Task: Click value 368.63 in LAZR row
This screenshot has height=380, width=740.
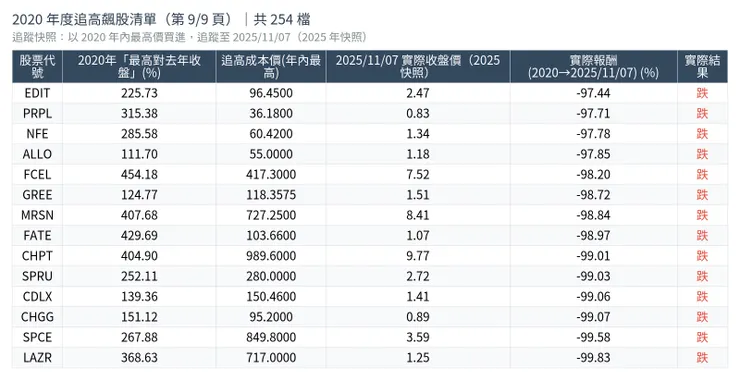Action: pos(139,357)
